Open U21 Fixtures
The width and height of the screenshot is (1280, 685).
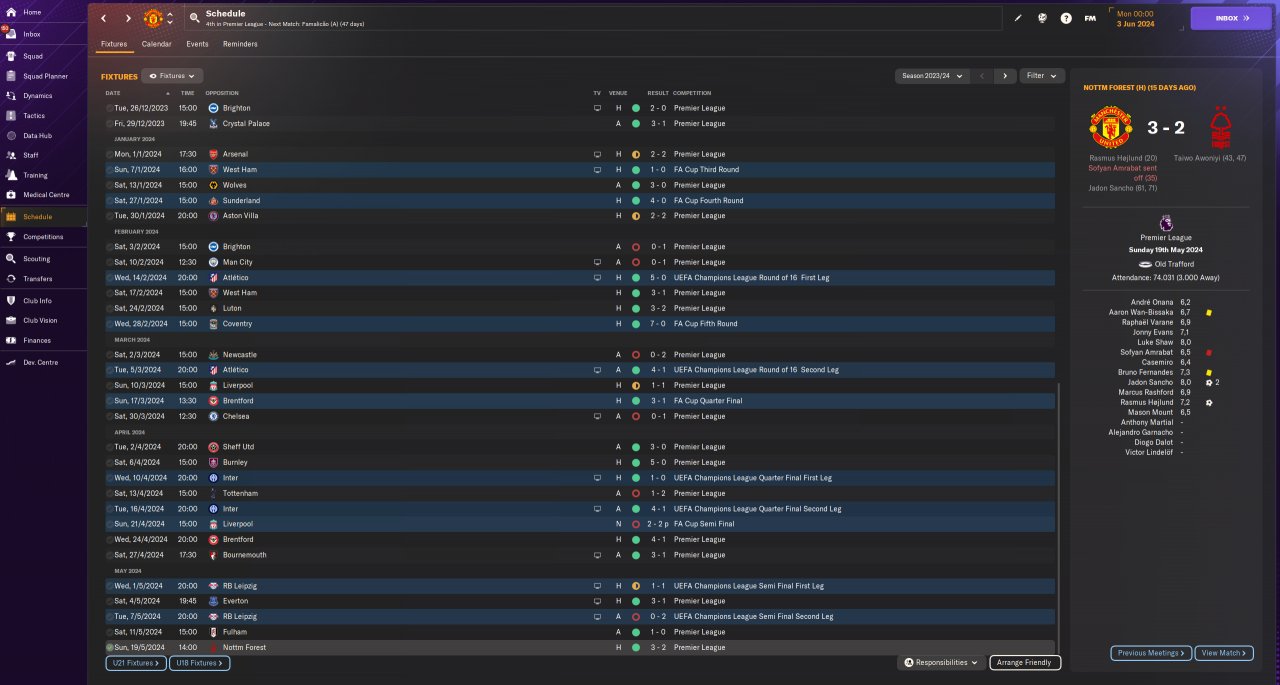click(x=134, y=663)
